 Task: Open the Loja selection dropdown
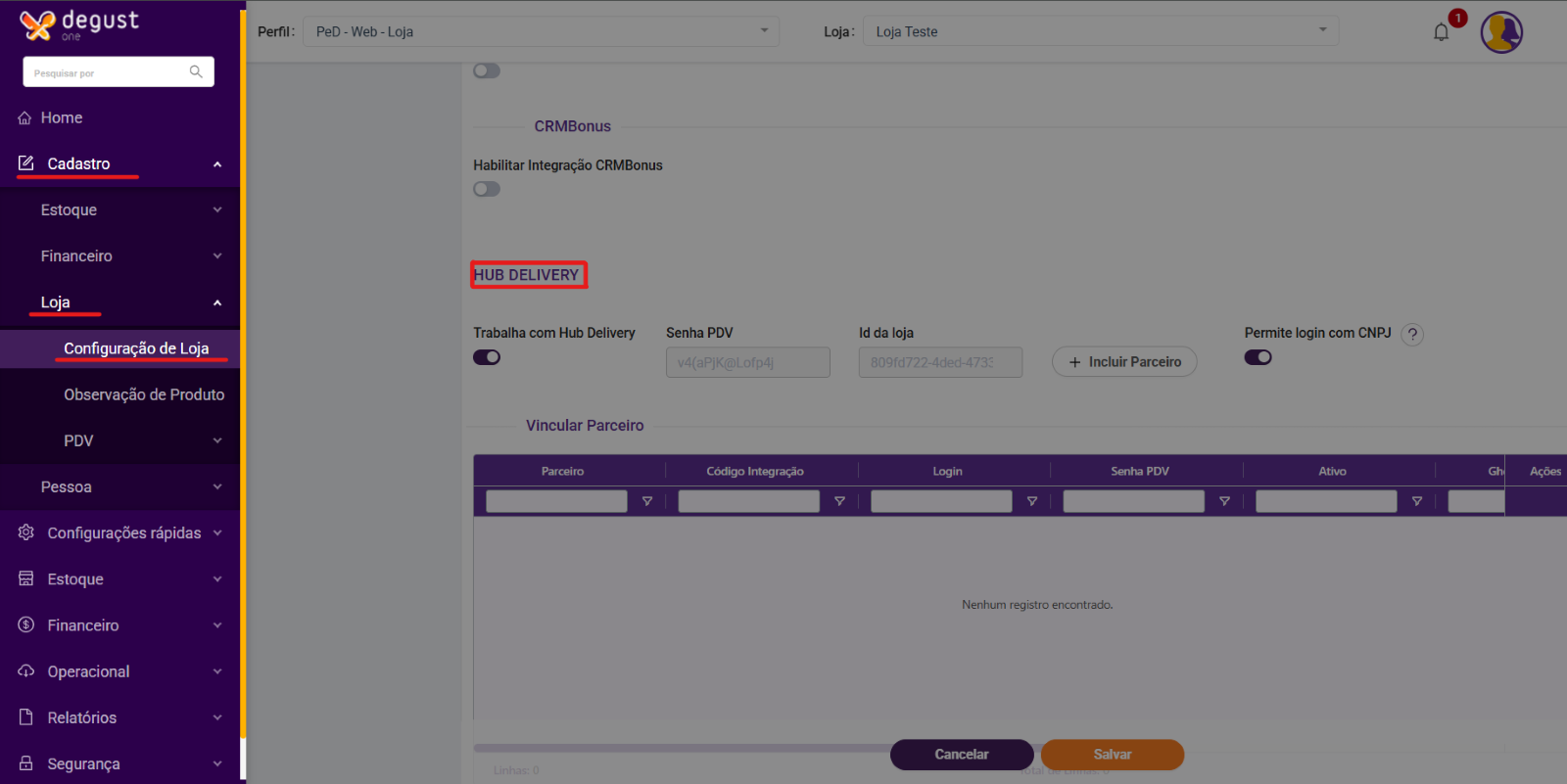(x=1100, y=31)
